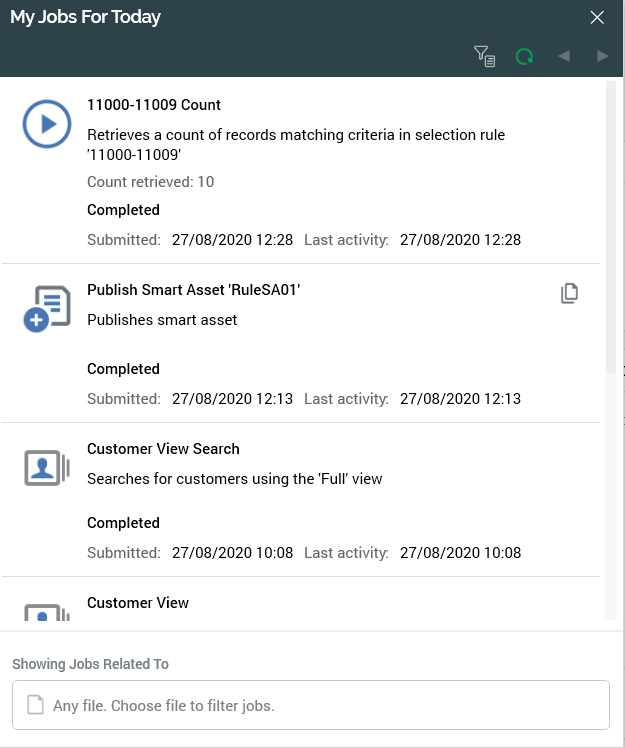Select the bottom Customer View job entry

(x=138, y=603)
